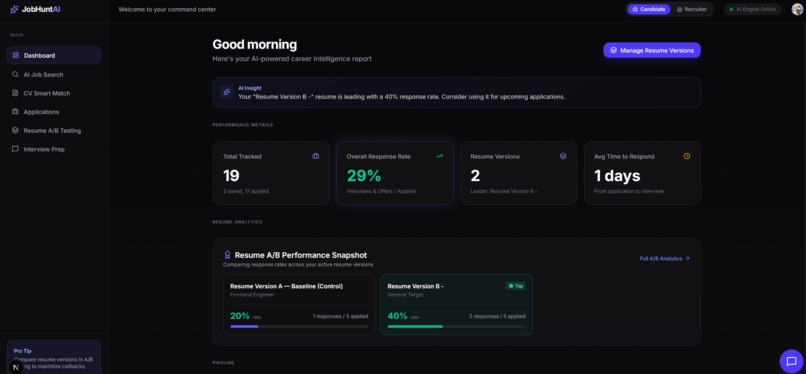
Task: Click the layers icon on Resume Versions card
Action: click(563, 156)
